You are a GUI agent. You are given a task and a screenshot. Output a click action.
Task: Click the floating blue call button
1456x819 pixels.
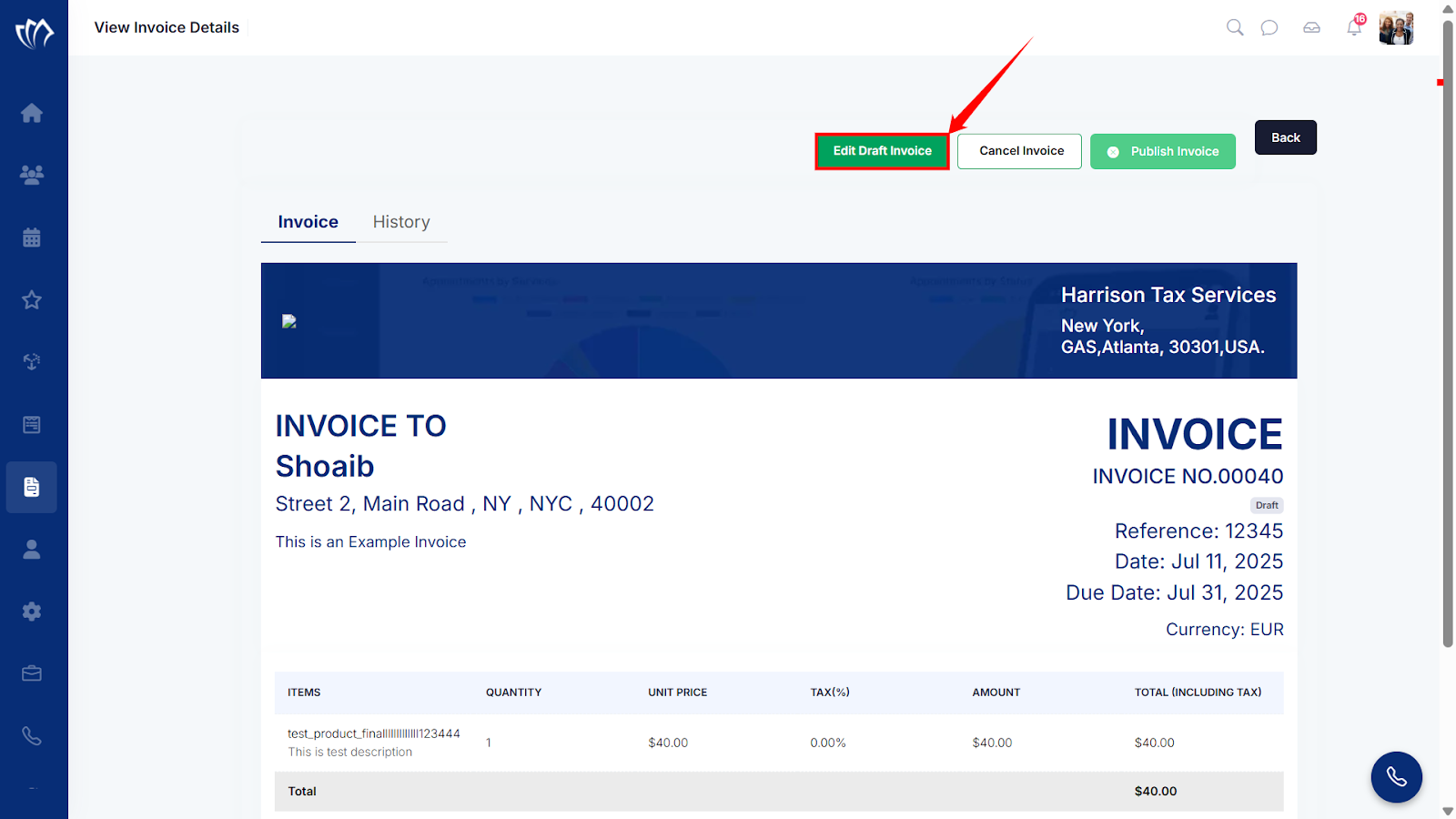[1397, 777]
